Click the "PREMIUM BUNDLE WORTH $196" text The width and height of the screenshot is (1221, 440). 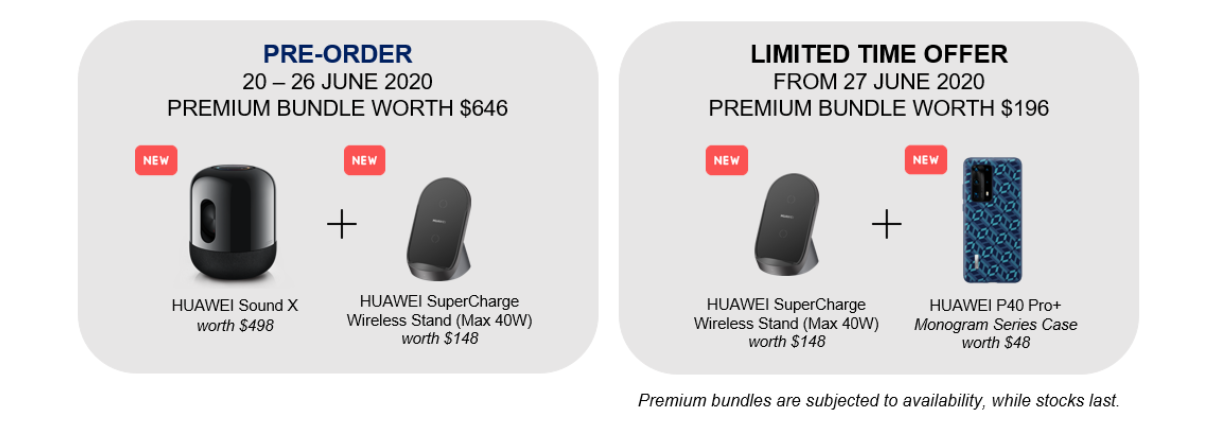879,108
